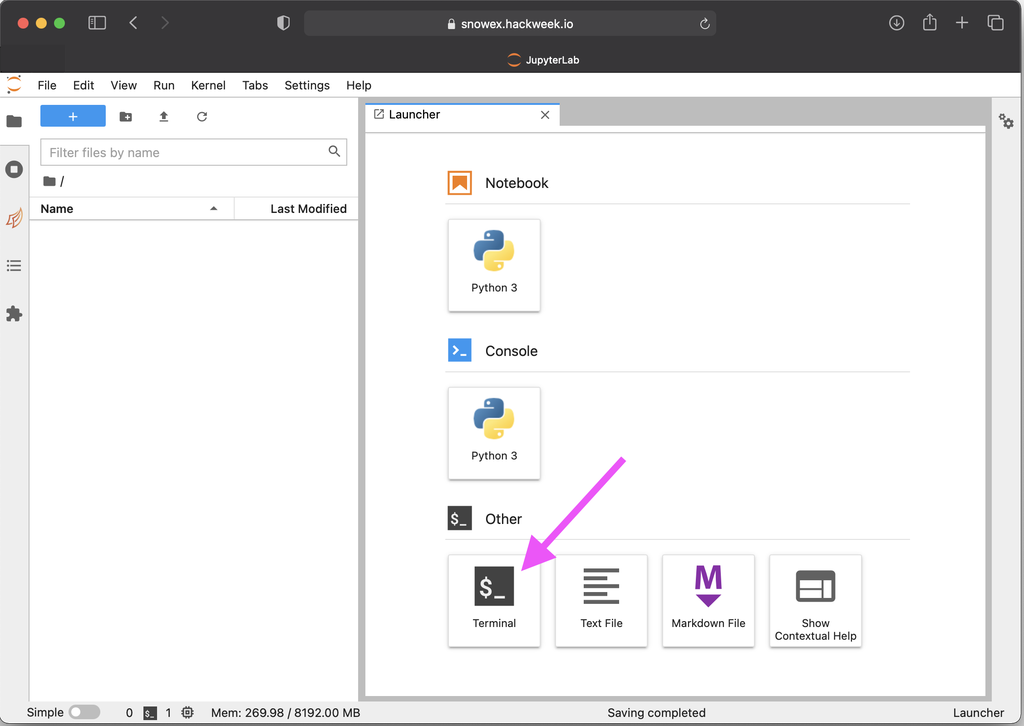Image resolution: width=1024 pixels, height=726 pixels.
Task: Open a new Terminal from launcher
Action: 494,600
